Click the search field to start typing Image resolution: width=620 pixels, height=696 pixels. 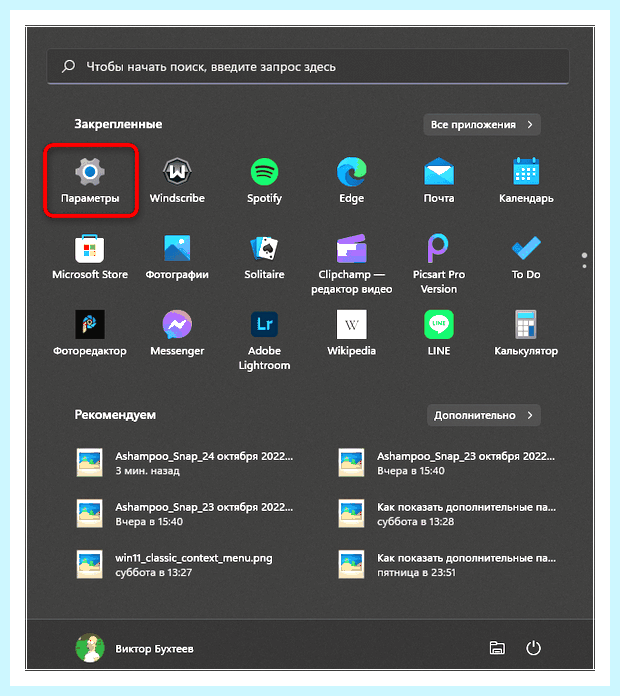[308, 67]
